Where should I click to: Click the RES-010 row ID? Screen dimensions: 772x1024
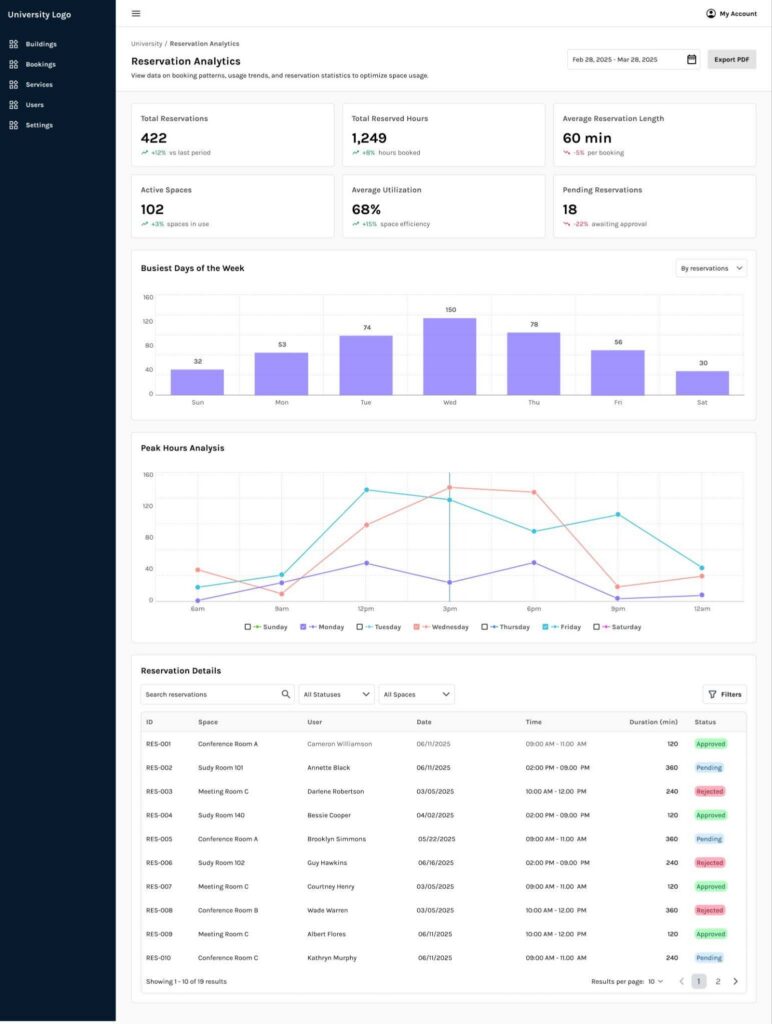pyautogui.click(x=158, y=958)
